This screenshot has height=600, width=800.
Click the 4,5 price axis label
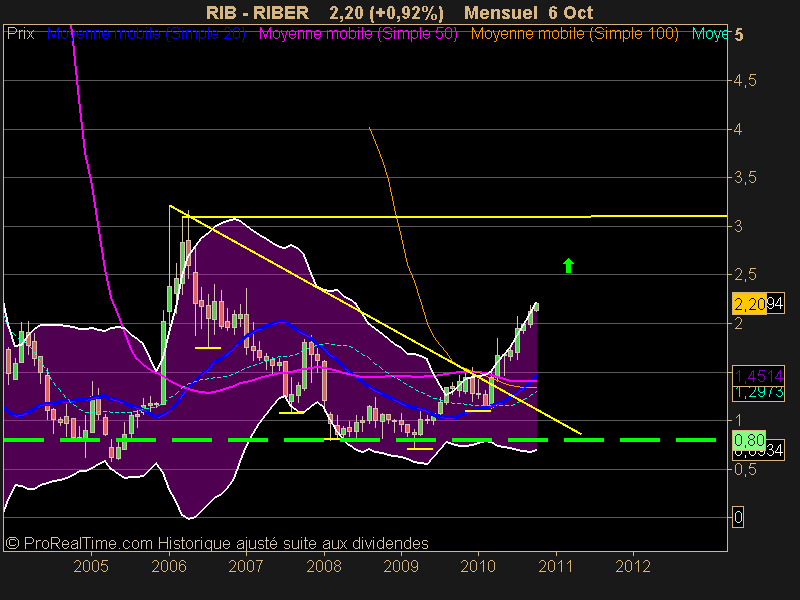pos(745,81)
